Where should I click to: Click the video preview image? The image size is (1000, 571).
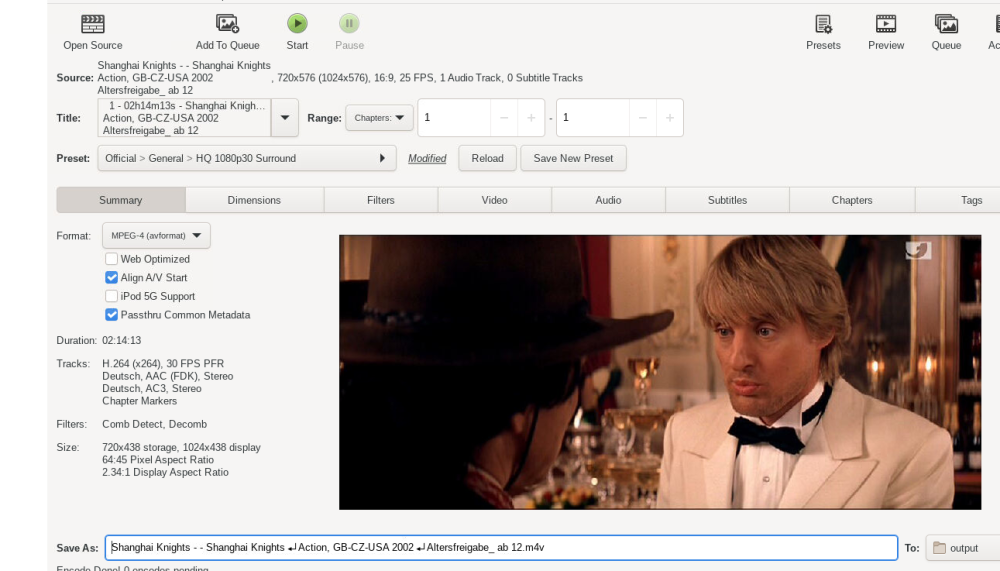coord(660,372)
